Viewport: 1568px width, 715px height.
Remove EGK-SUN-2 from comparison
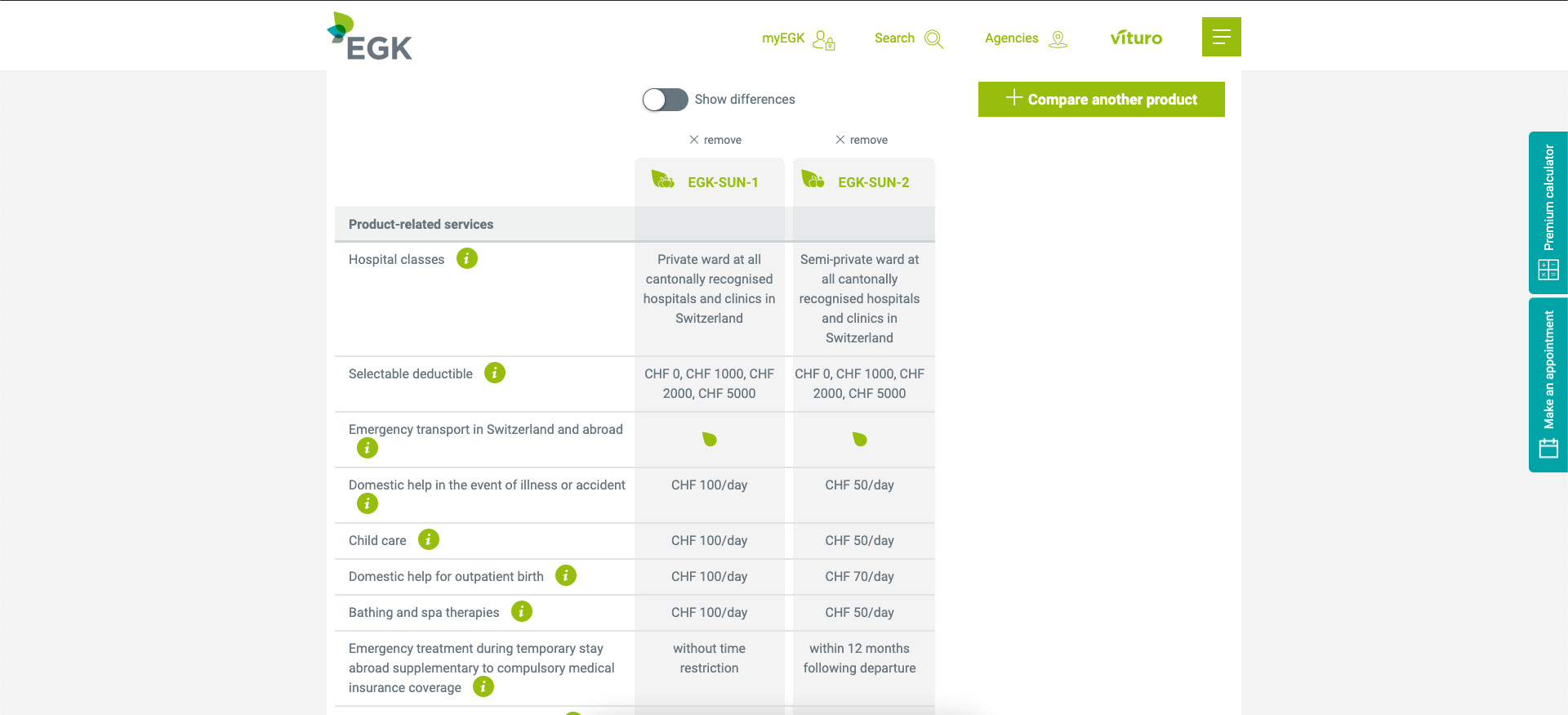coord(862,140)
